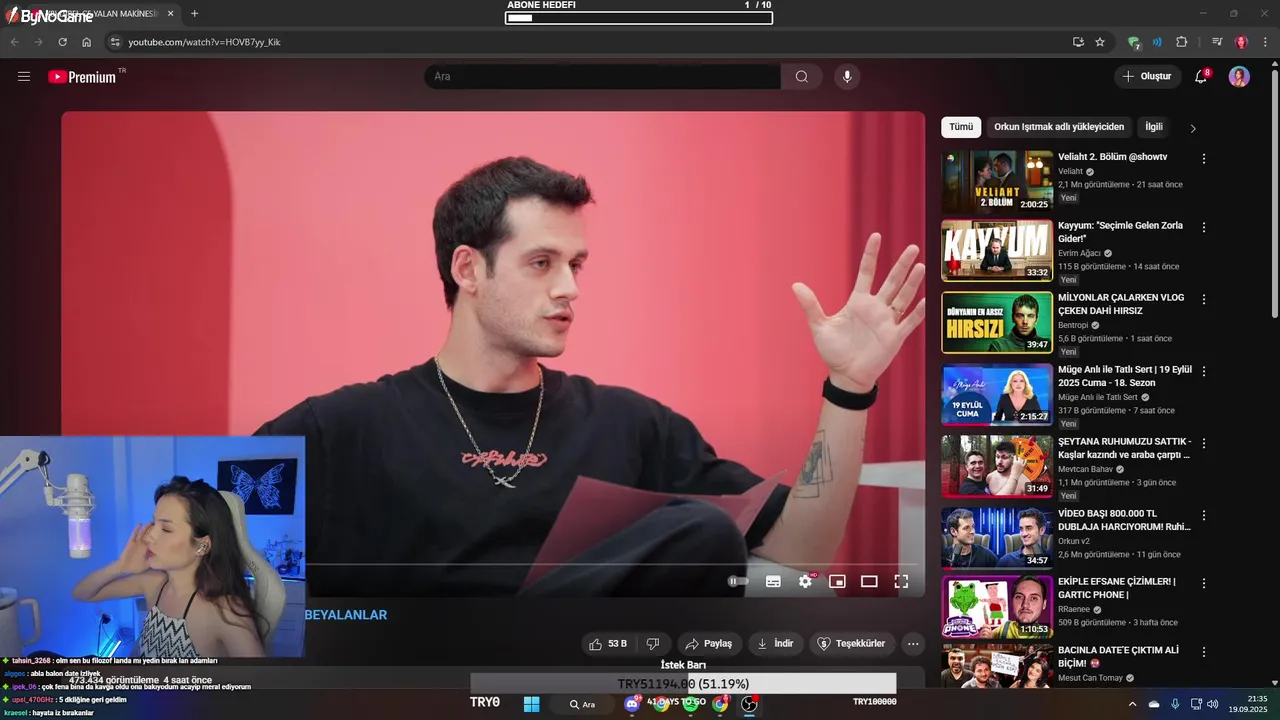Seek using the video progress bar

[615, 564]
